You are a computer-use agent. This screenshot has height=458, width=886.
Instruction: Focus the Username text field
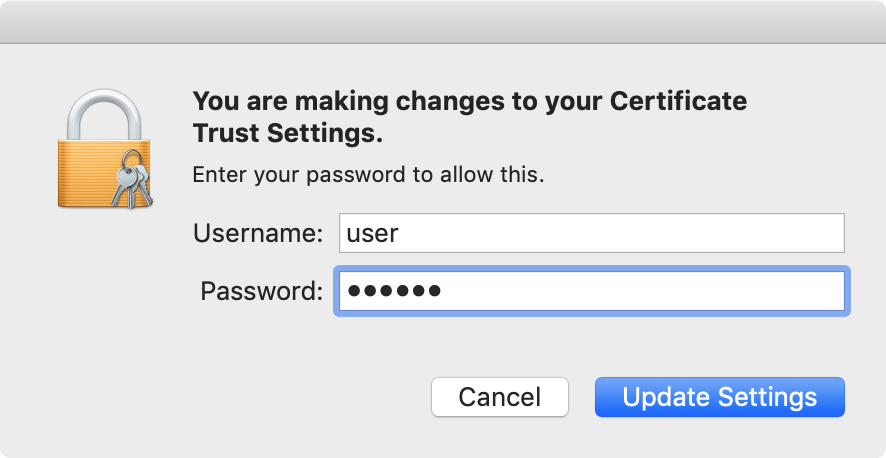tap(591, 233)
